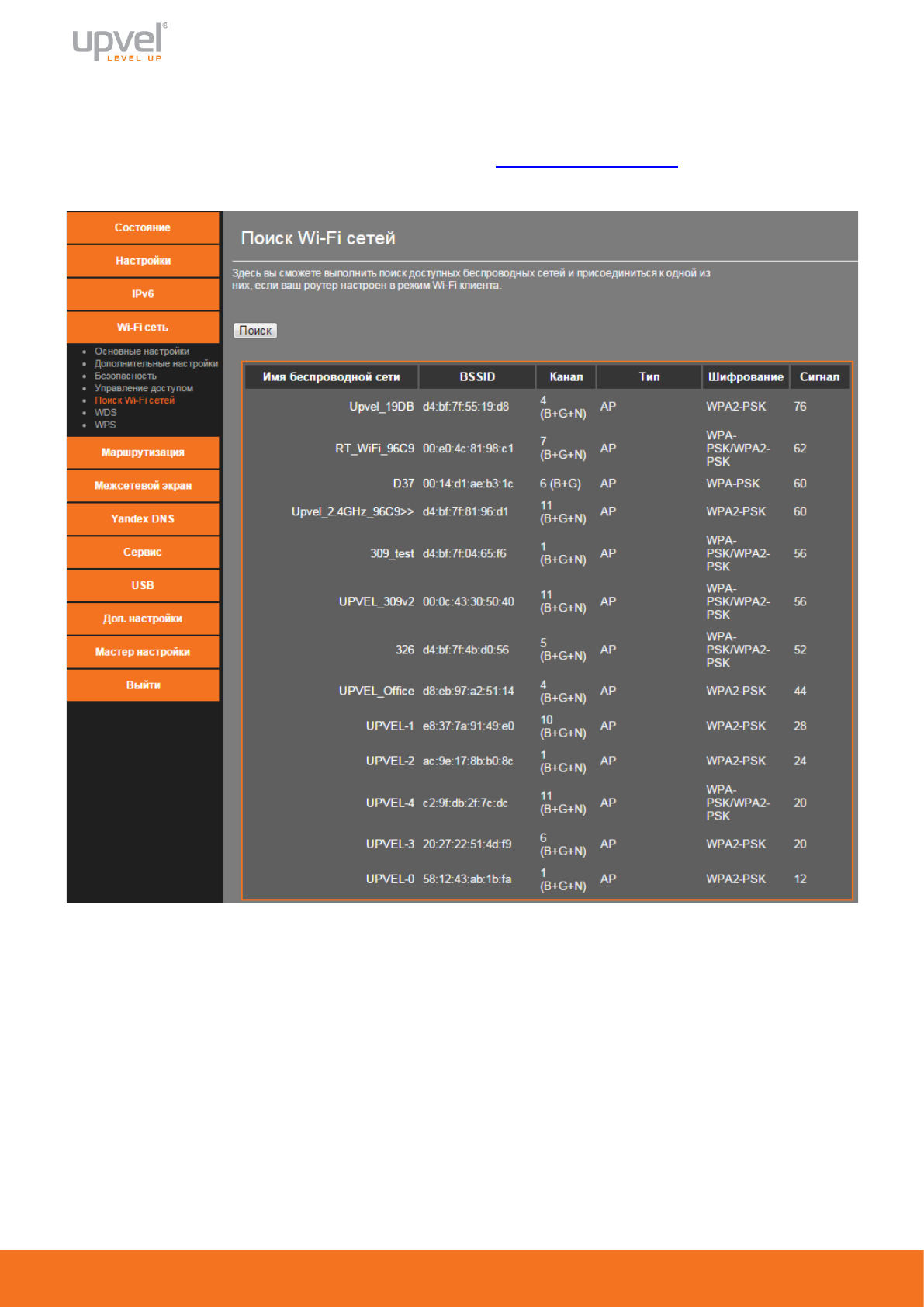Open the WPS submenu link

(105, 425)
